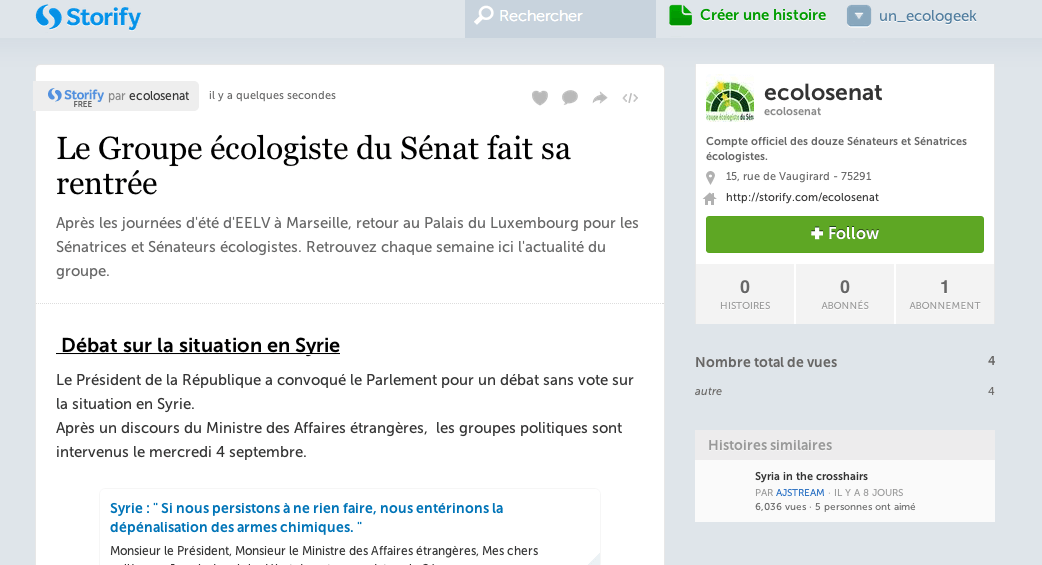Click the Storify logo in header
This screenshot has width=1042, height=565.
[88, 17]
